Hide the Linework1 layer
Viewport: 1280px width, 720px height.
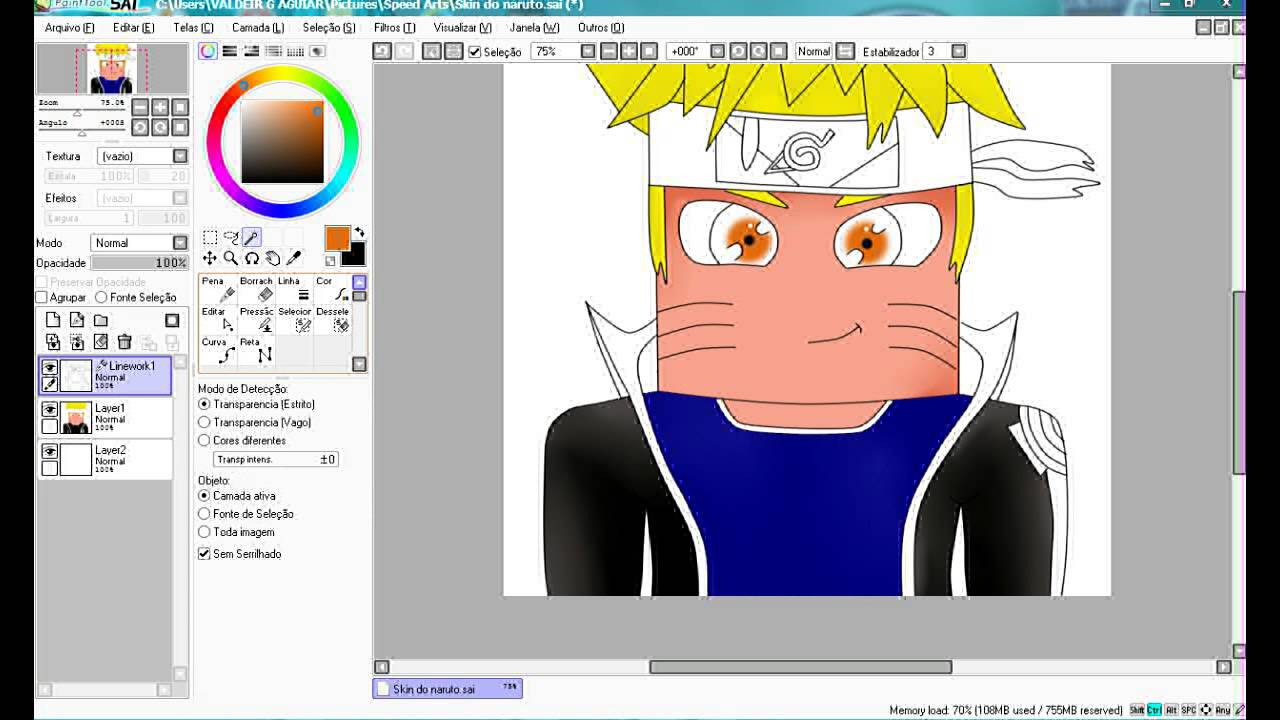click(x=49, y=369)
